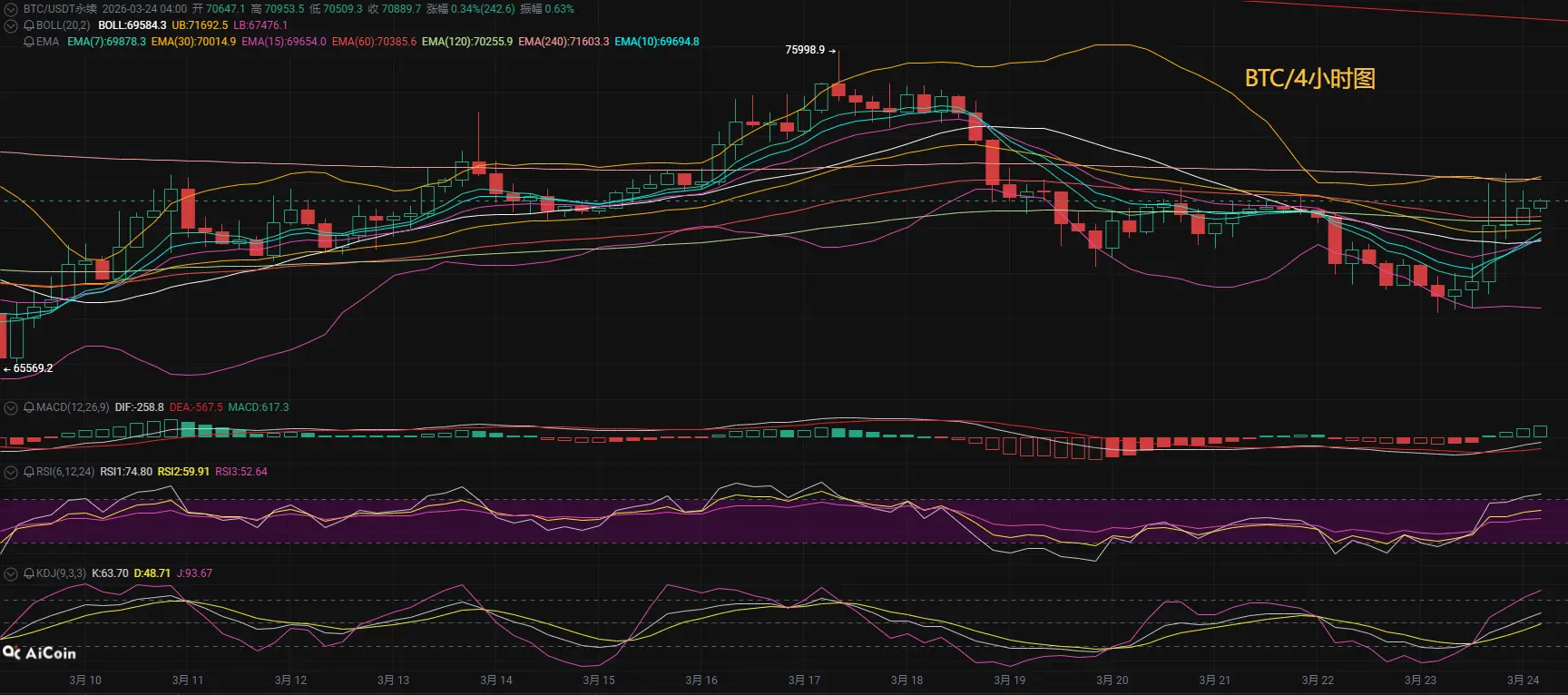Select the EMA(10):69694.8 value
1568x695 pixels.
657,42
